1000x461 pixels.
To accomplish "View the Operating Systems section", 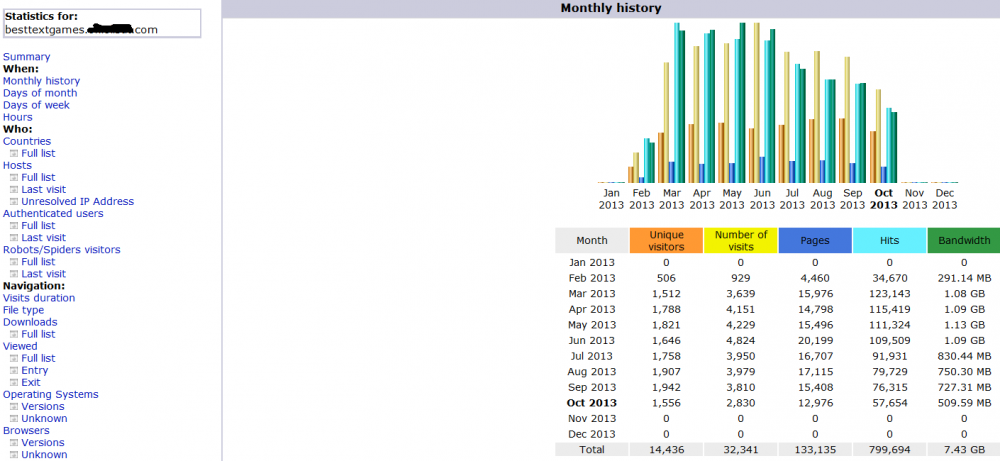I will tap(48, 395).
